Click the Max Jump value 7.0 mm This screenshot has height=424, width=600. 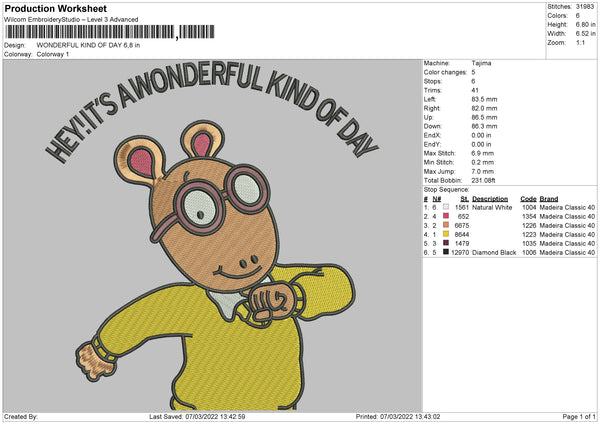click(483, 171)
